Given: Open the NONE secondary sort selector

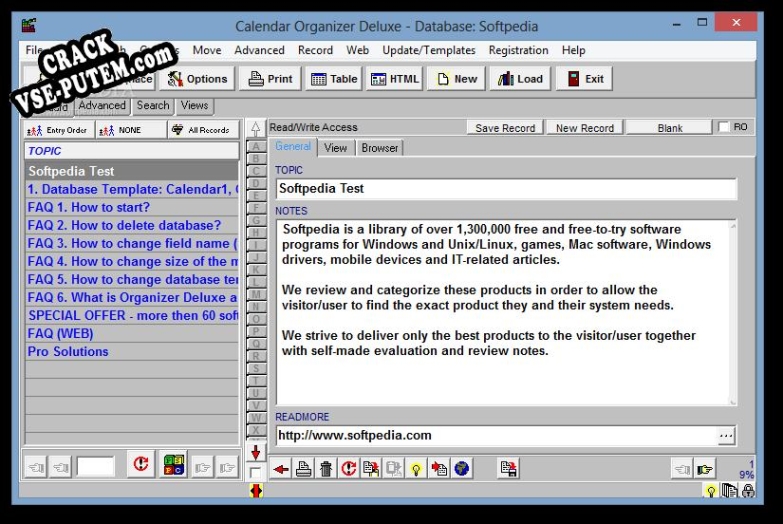Looking at the screenshot, I should click(131, 130).
